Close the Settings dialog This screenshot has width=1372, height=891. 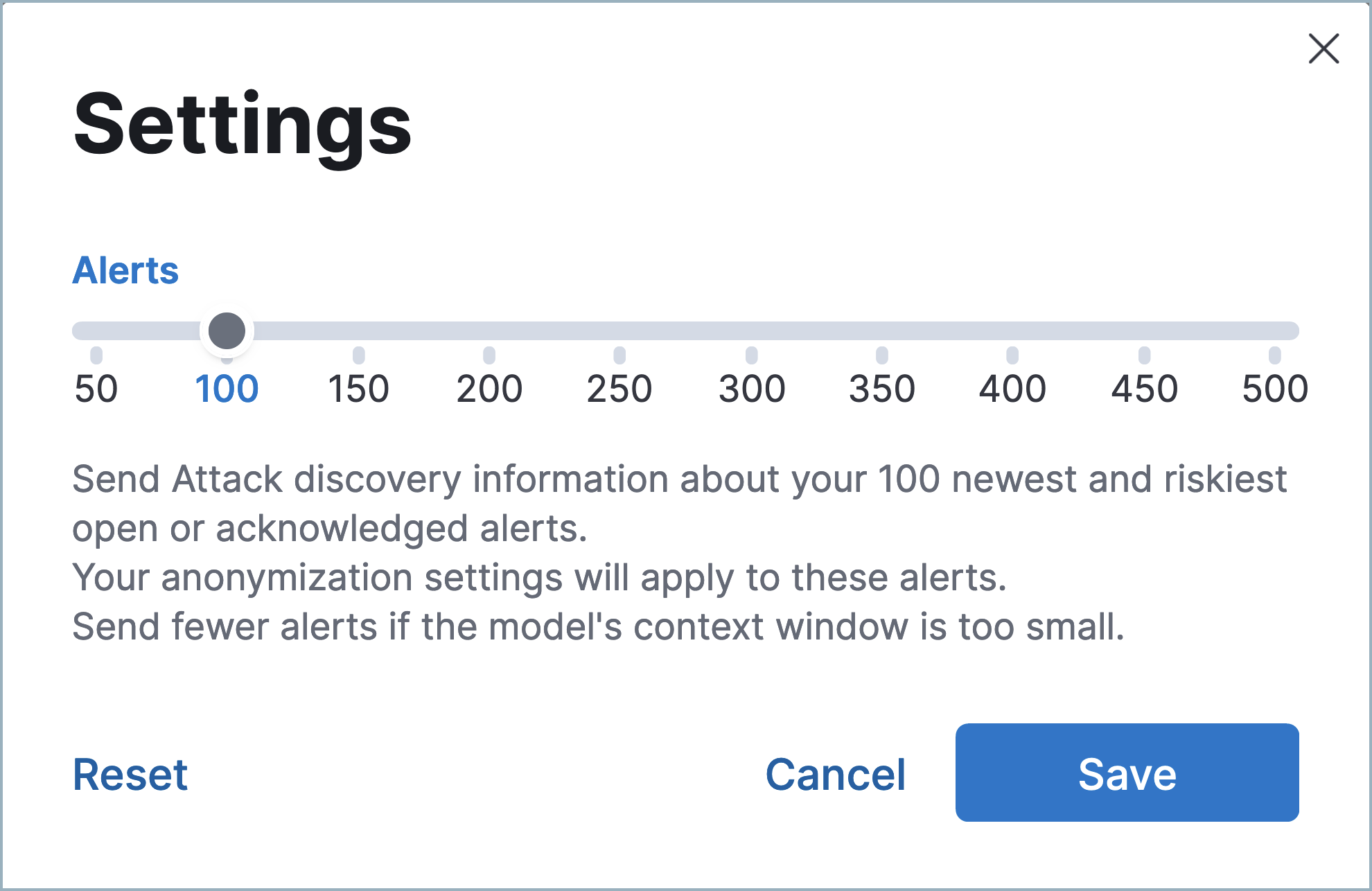click(x=1323, y=49)
